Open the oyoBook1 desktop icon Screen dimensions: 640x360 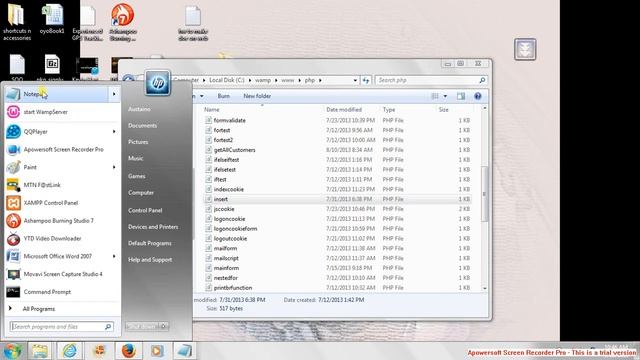point(52,21)
